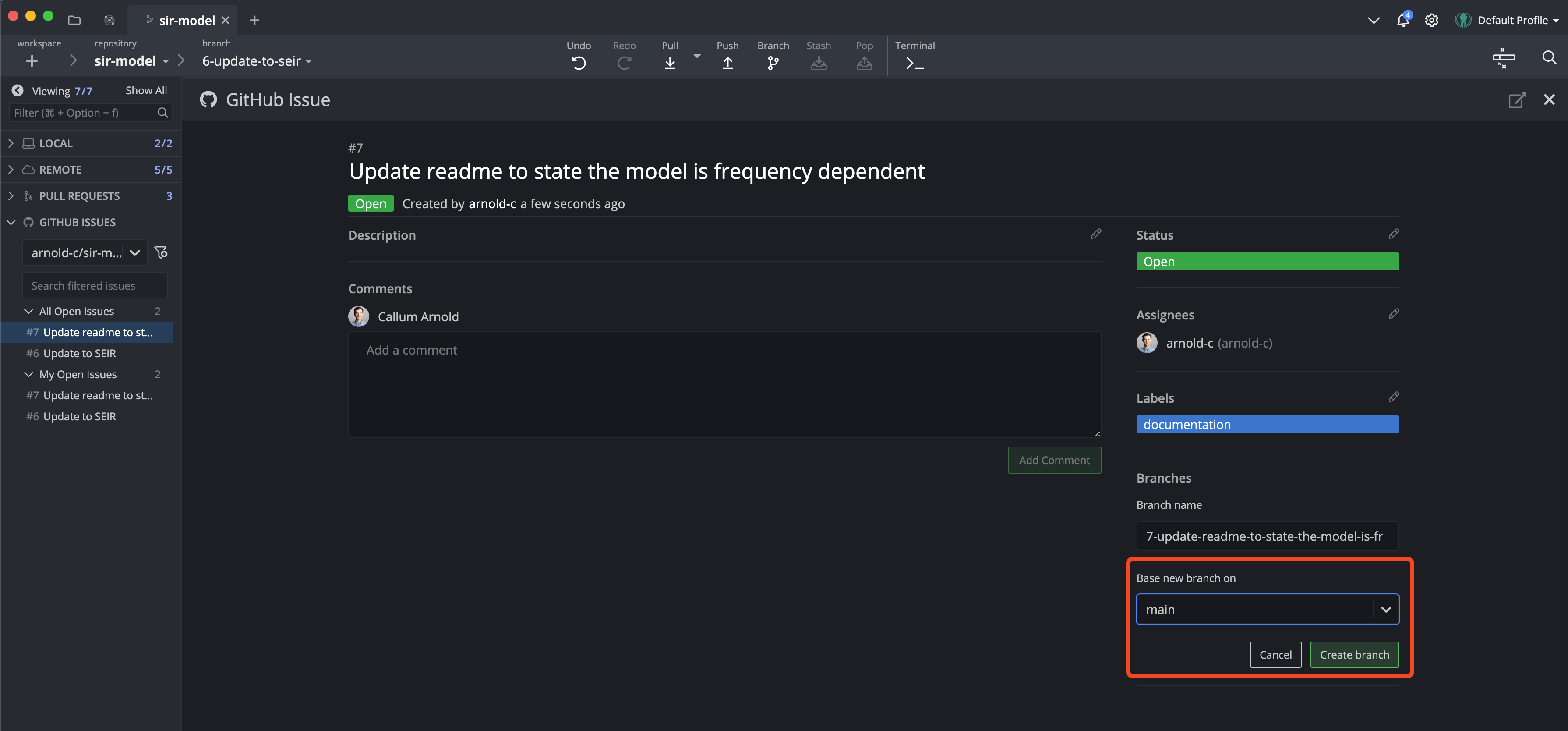Select issue #6 Update to SEIR under All Open Issues
The width and height of the screenshot is (1568, 731).
(x=79, y=353)
